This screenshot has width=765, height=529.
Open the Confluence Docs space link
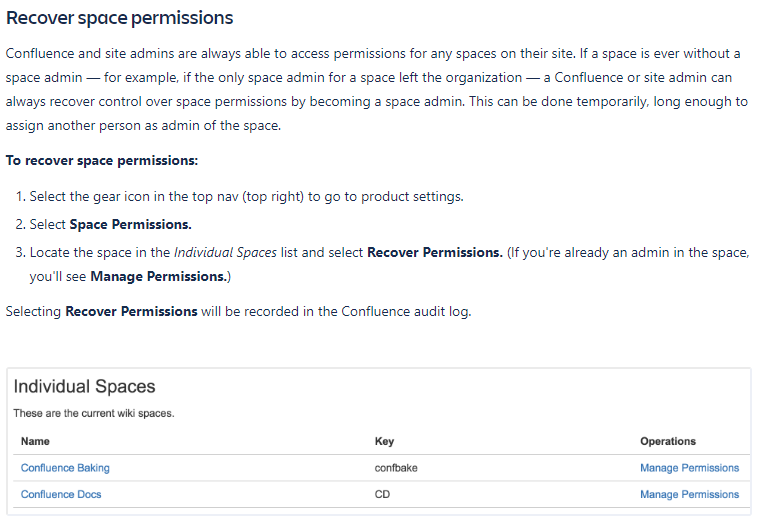61,494
